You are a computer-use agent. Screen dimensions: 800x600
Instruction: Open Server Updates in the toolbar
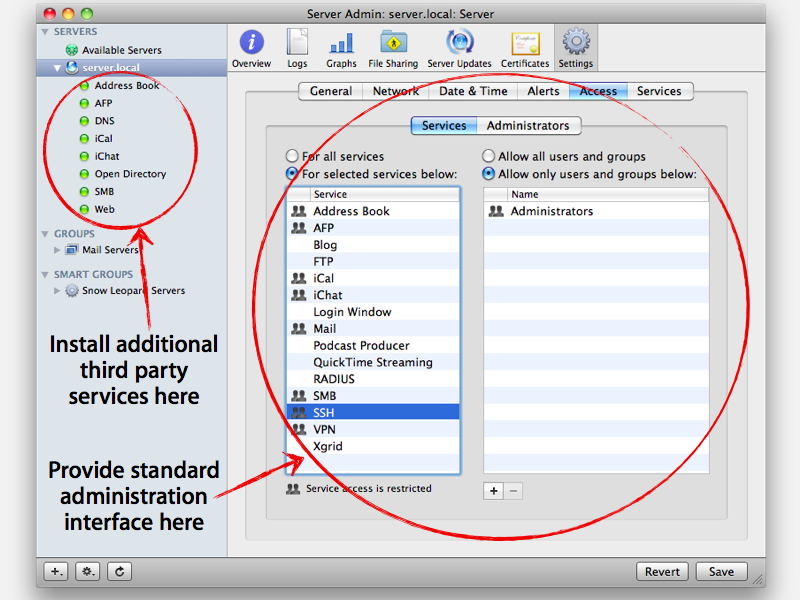click(459, 49)
